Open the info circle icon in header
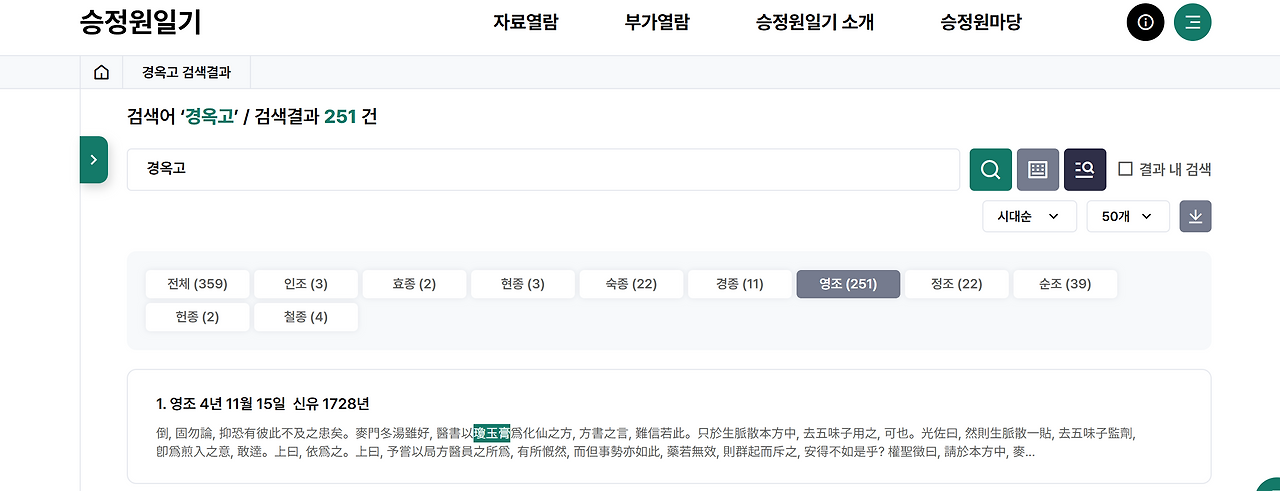Image resolution: width=1280 pixels, height=491 pixels. [1146, 22]
